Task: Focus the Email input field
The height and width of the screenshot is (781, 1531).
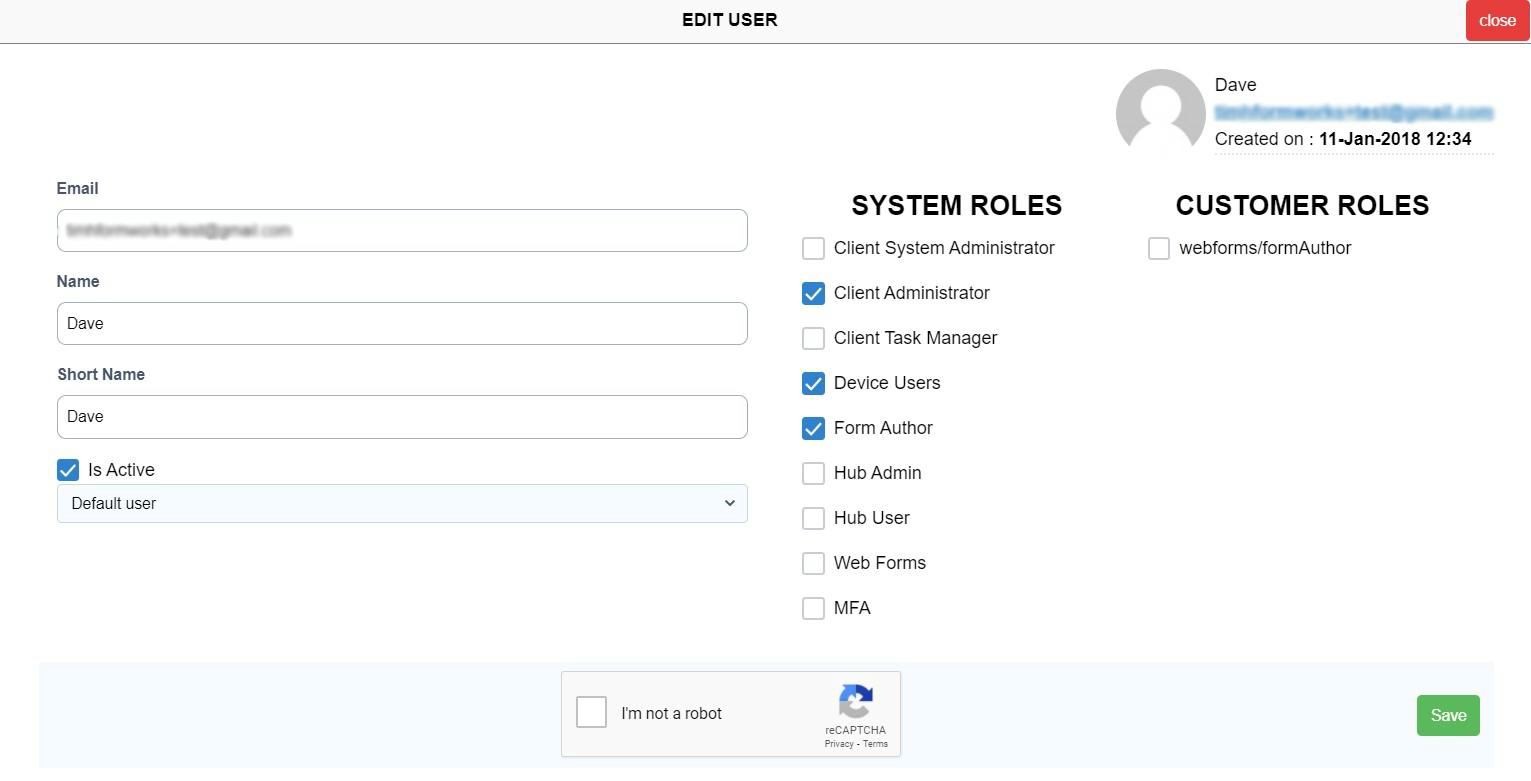Action: (x=402, y=230)
